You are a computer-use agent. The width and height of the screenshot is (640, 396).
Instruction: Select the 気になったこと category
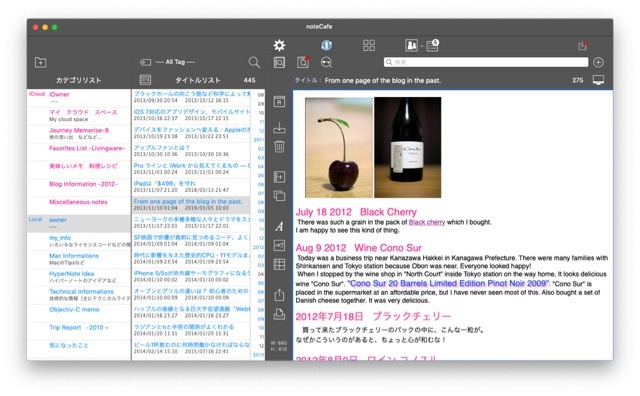tap(79, 349)
